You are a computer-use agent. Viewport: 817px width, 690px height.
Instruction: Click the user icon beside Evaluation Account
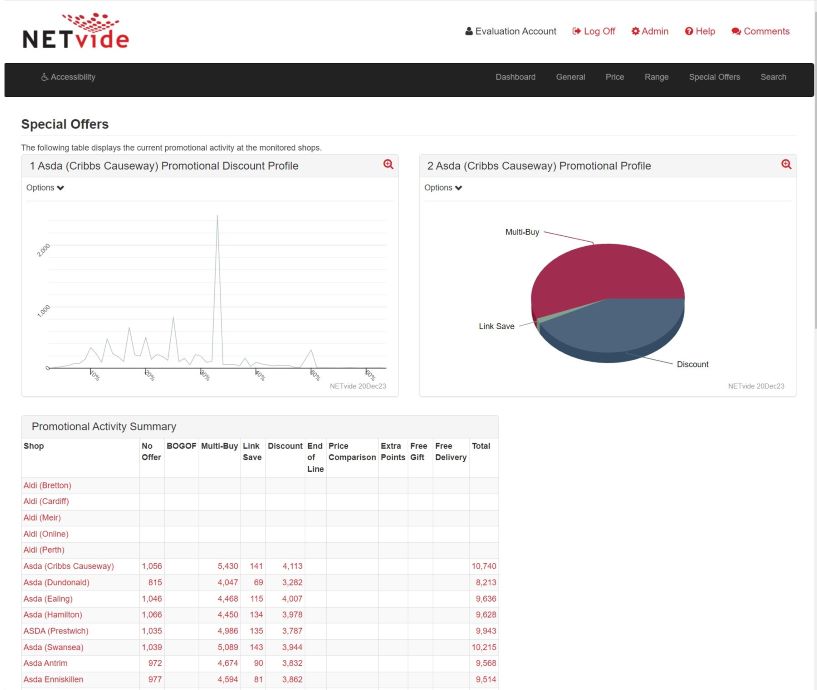(469, 31)
